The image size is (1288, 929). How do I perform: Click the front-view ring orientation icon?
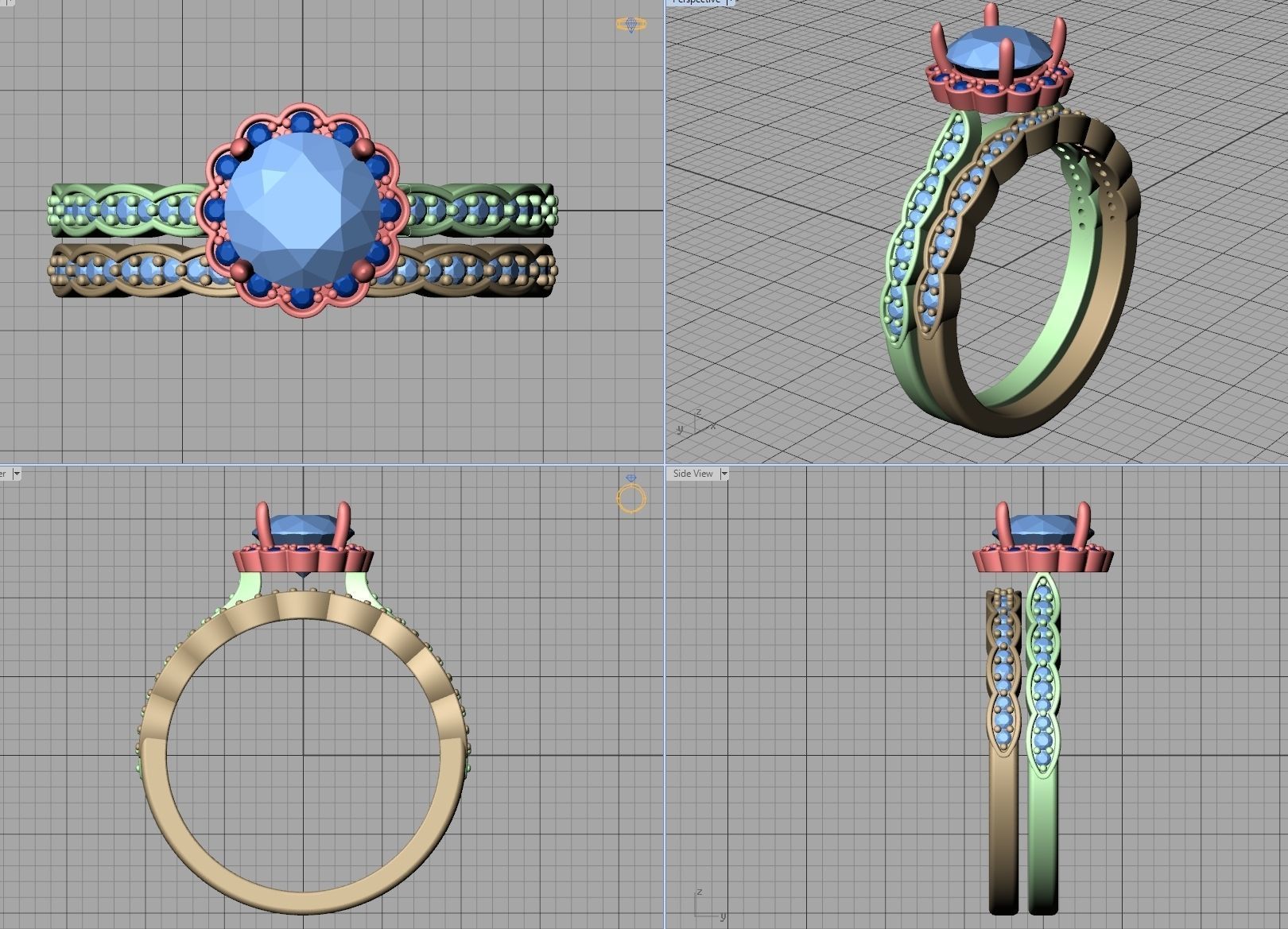pos(631,494)
